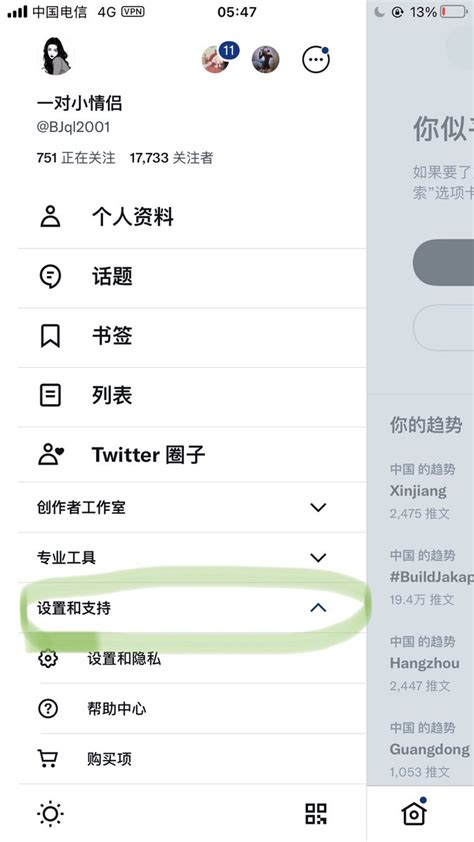This screenshot has width=474, height=842.
Task: Open 设置和隐私 menu item
Action: pos(192,658)
